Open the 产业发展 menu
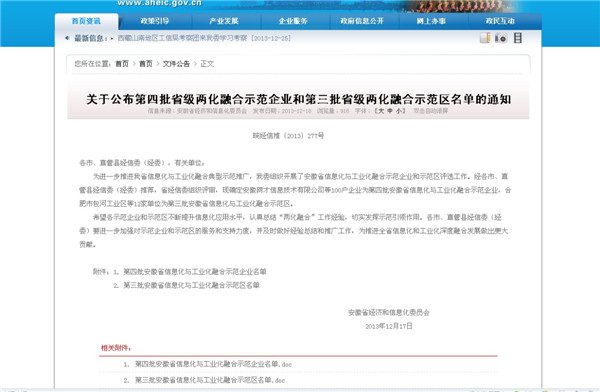The height and width of the screenshot is (392, 600). click(x=224, y=21)
